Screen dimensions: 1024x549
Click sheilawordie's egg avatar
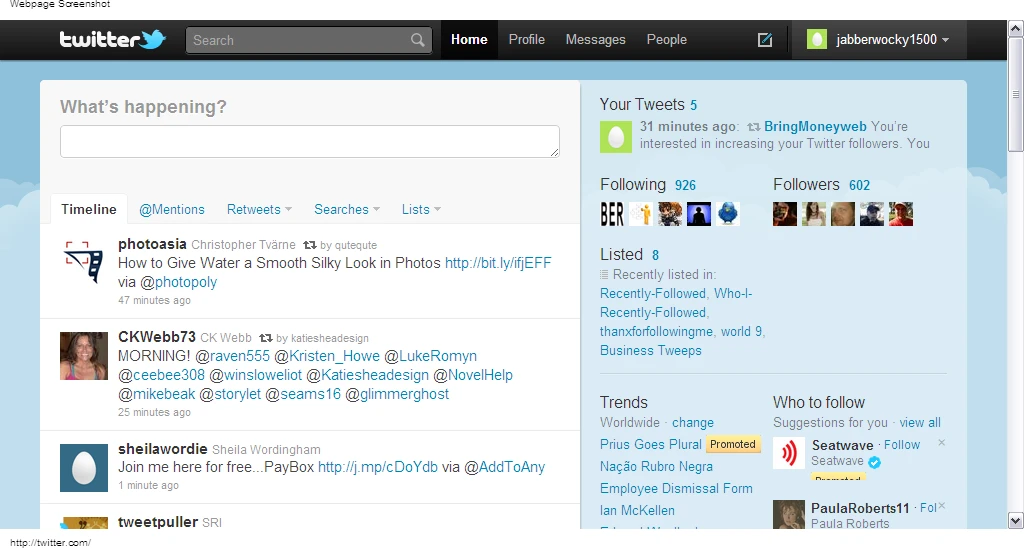click(x=84, y=467)
